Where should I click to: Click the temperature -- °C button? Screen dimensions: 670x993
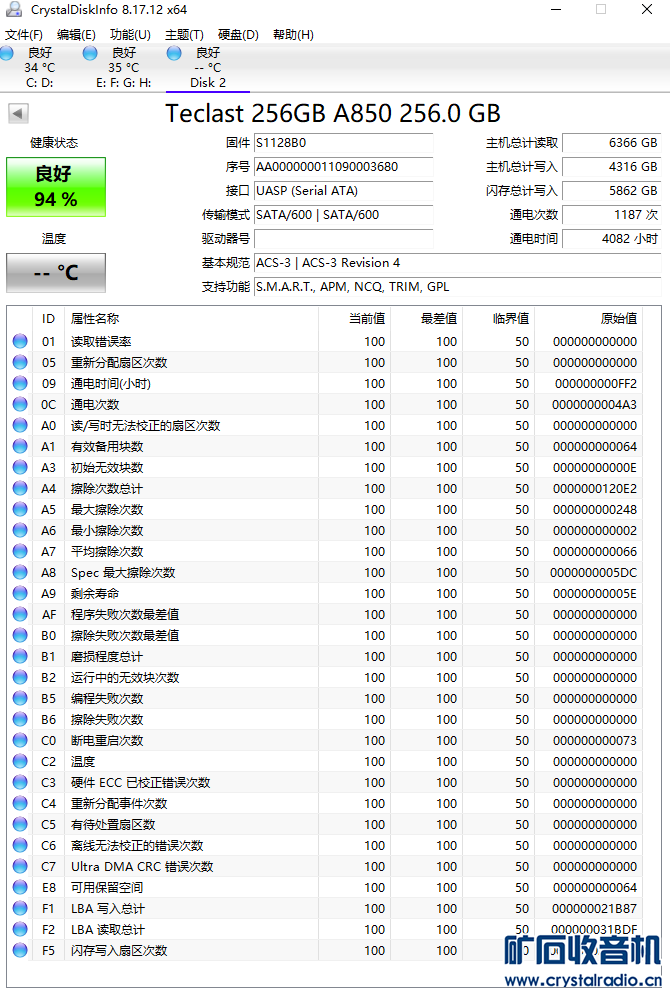tap(56, 273)
